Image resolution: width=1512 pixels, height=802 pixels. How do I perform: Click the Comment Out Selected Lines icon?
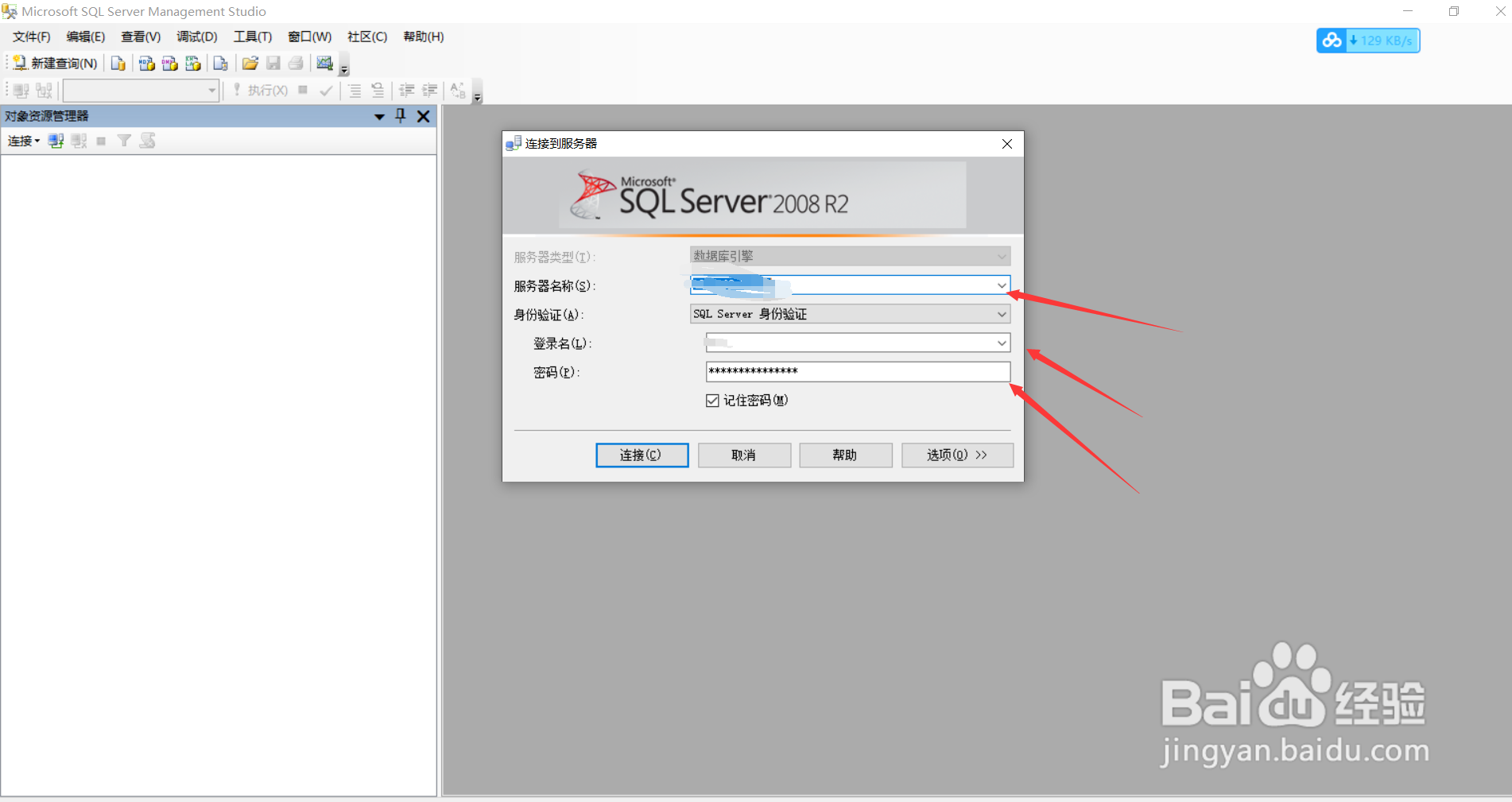(355, 91)
